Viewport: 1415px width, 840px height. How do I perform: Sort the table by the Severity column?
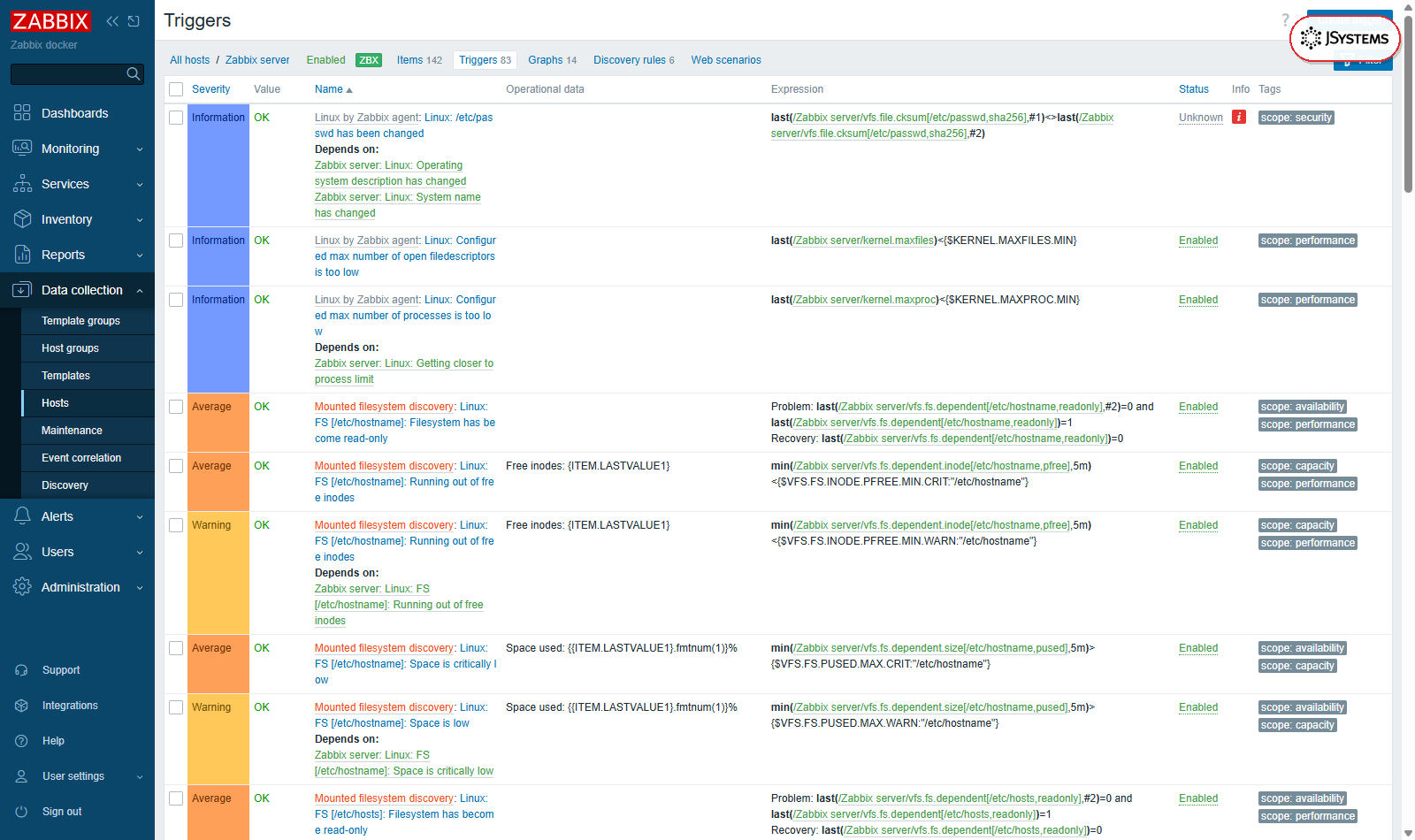(x=210, y=89)
